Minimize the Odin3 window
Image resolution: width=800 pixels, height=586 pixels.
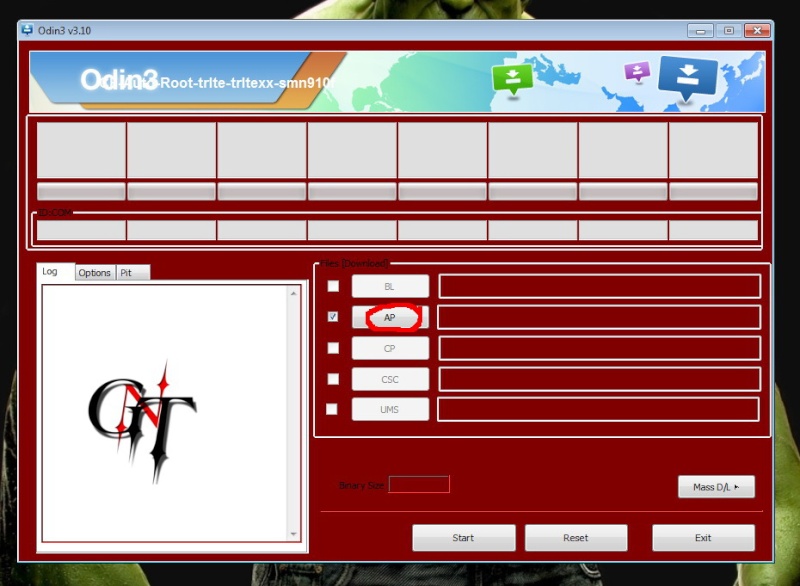700,31
